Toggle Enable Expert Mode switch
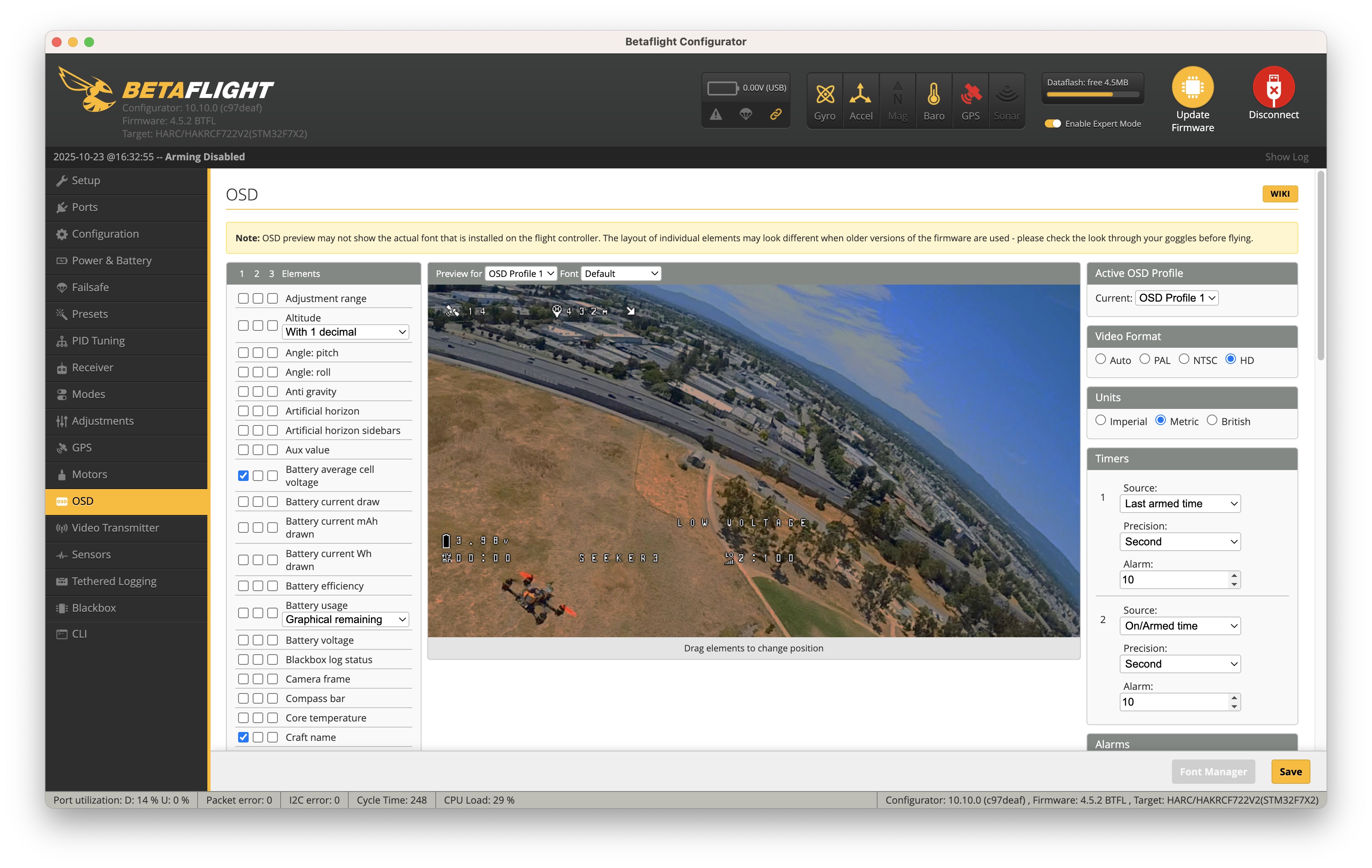 coord(1052,123)
